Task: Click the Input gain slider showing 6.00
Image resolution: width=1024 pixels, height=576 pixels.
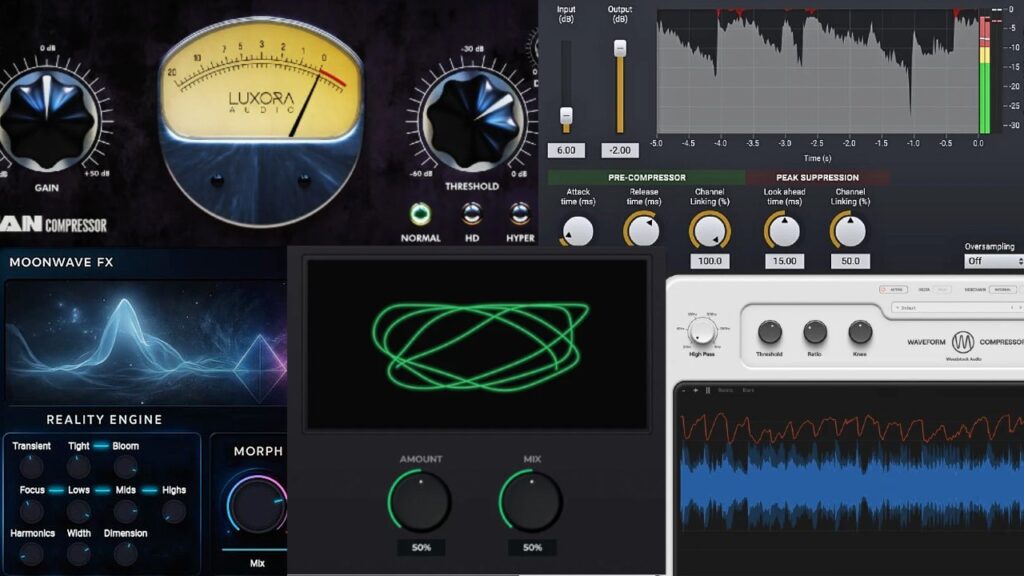Action: (566, 113)
